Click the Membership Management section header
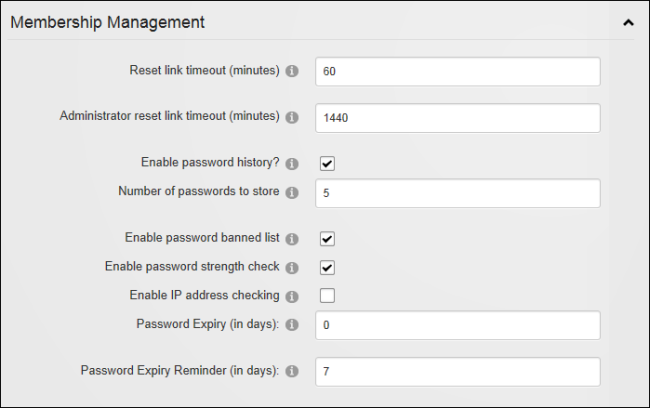 pyautogui.click(x=107, y=22)
